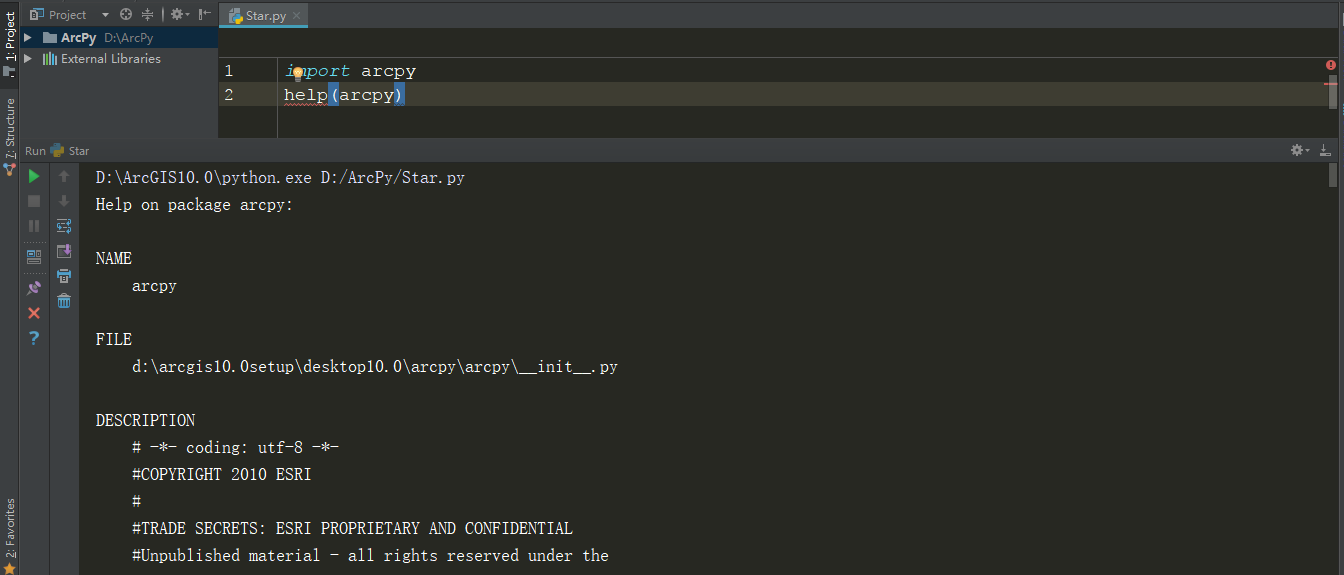Screen dimensions: 1344x575
Task: Click the Collapse All icon in the Project panel
Action: [148, 14]
